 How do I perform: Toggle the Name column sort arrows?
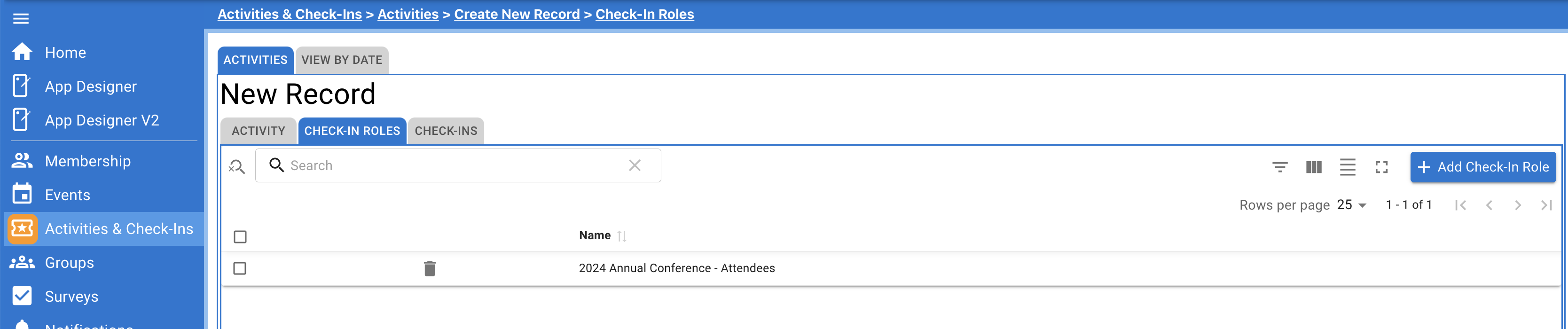tap(622, 235)
